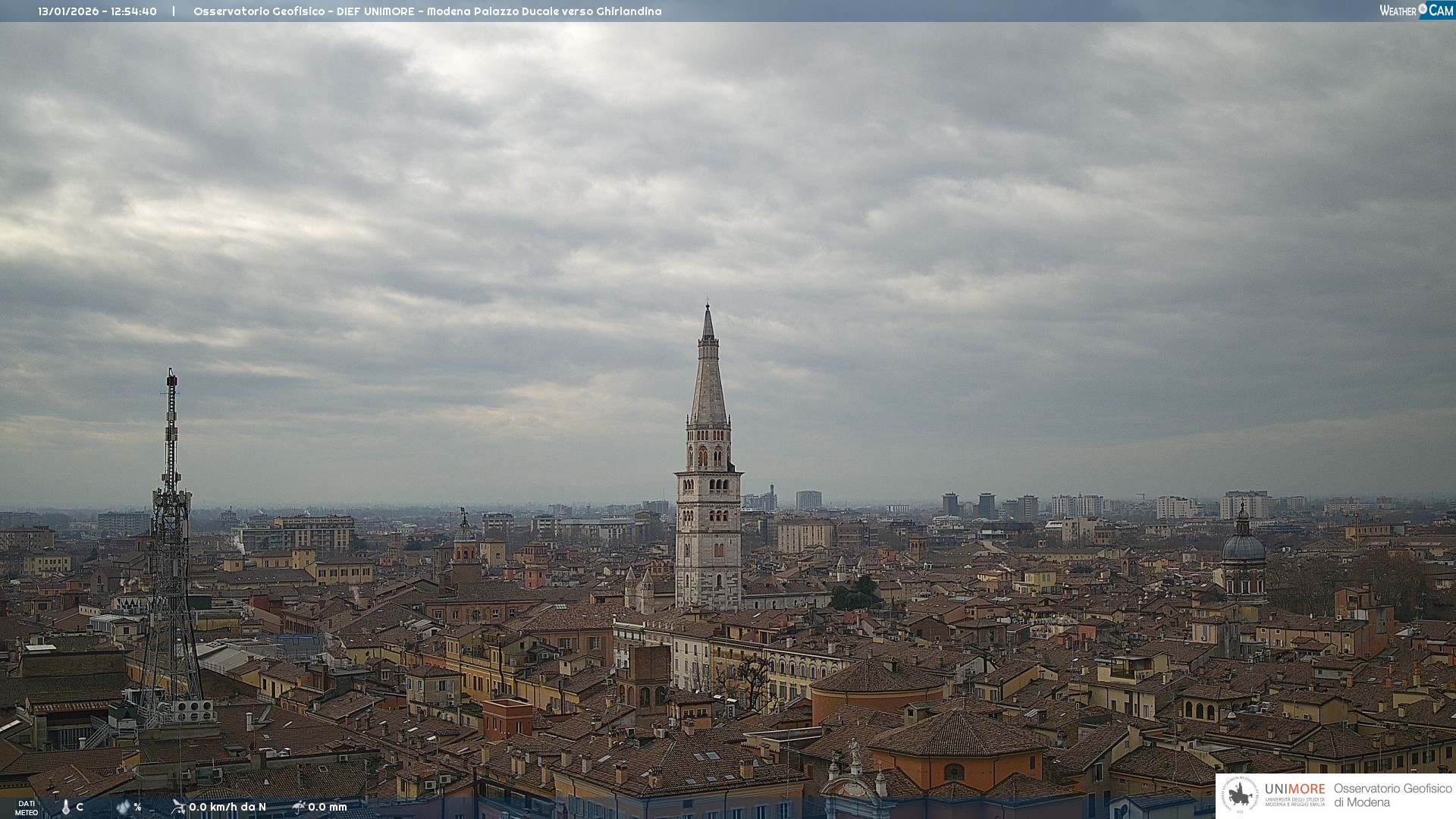Click the UNIMORE wordmark in footer logo
This screenshot has height=819, width=1456.
(1294, 789)
